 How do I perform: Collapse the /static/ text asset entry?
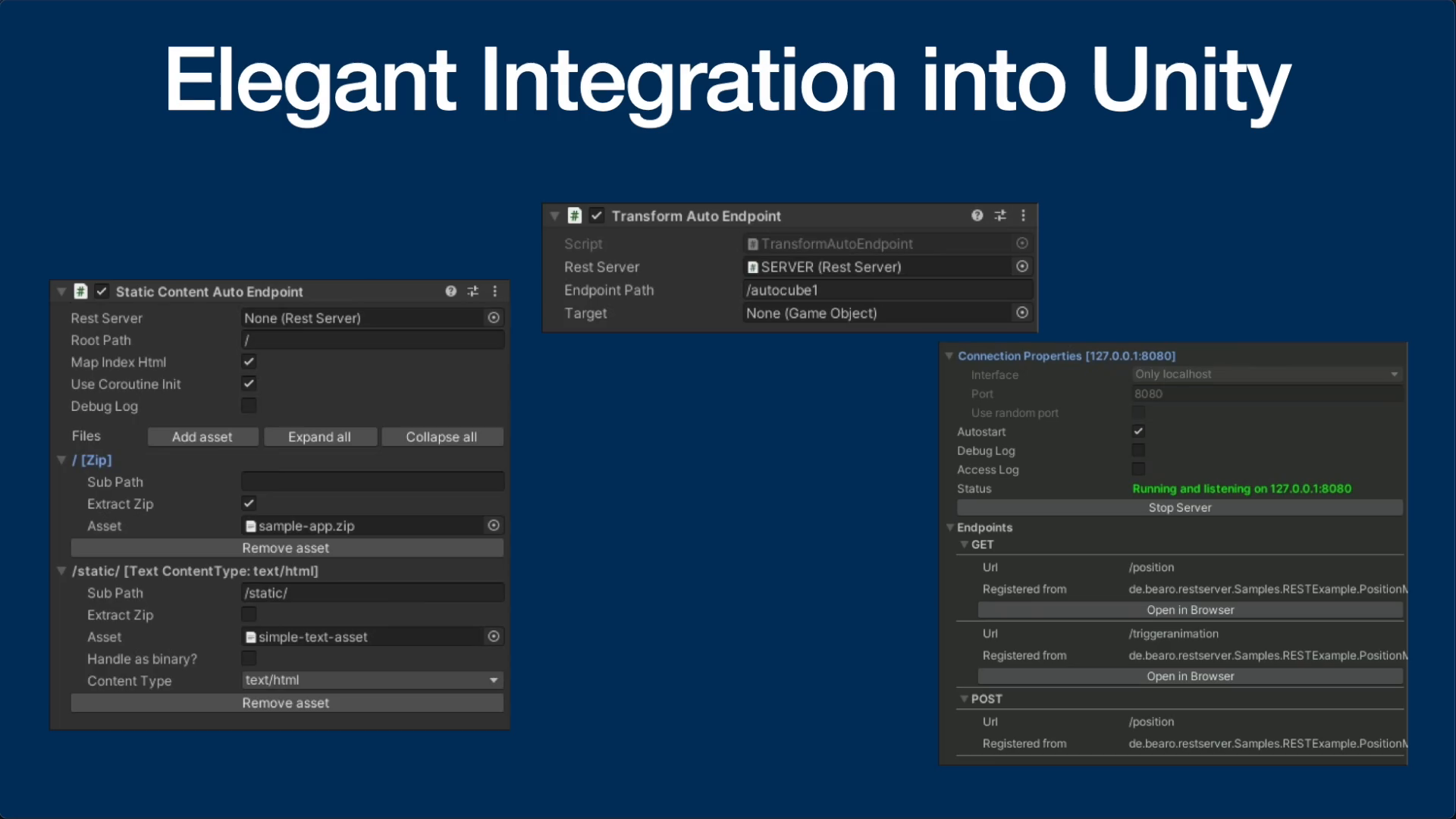point(61,571)
